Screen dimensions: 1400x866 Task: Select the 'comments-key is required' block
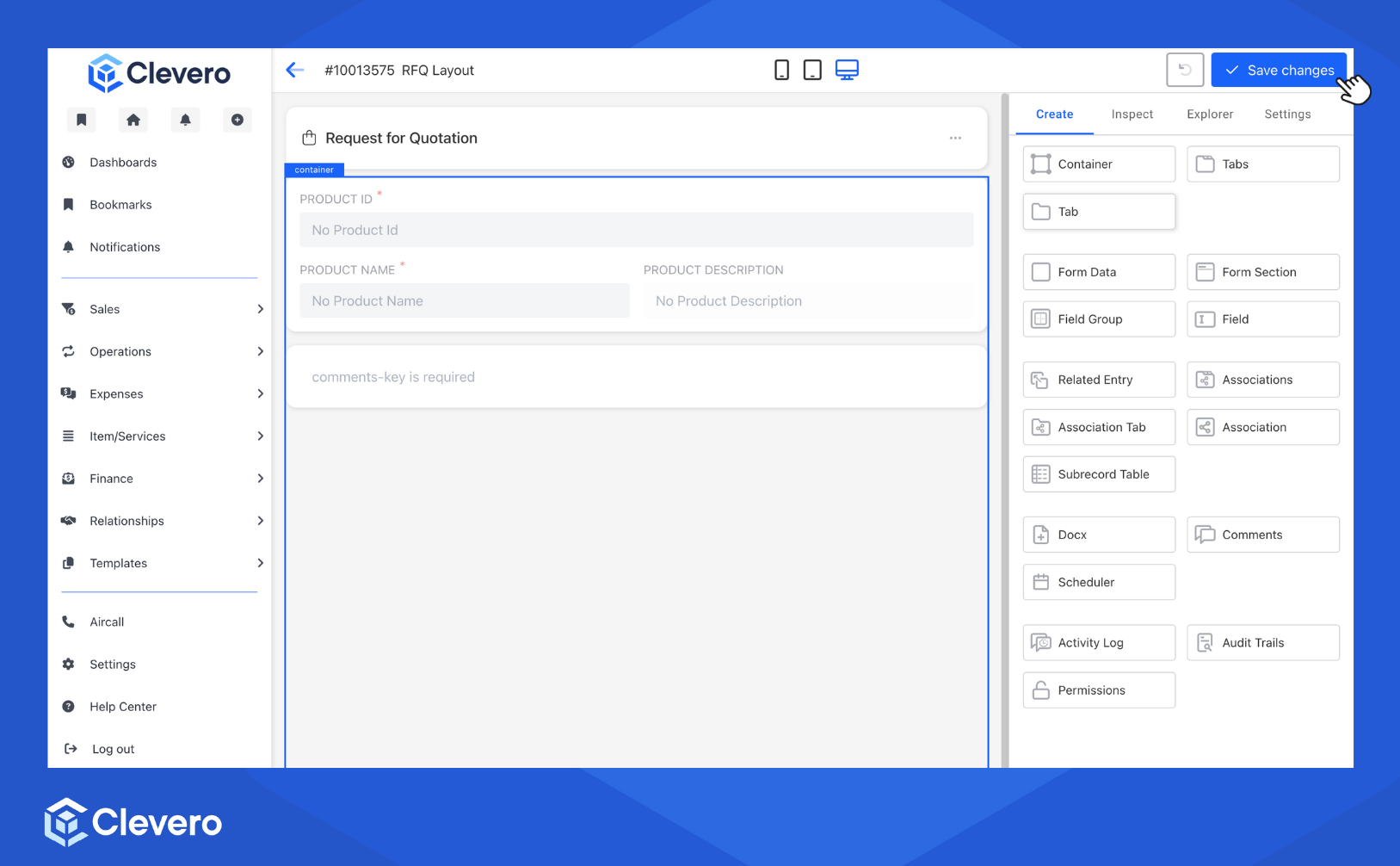click(x=637, y=377)
